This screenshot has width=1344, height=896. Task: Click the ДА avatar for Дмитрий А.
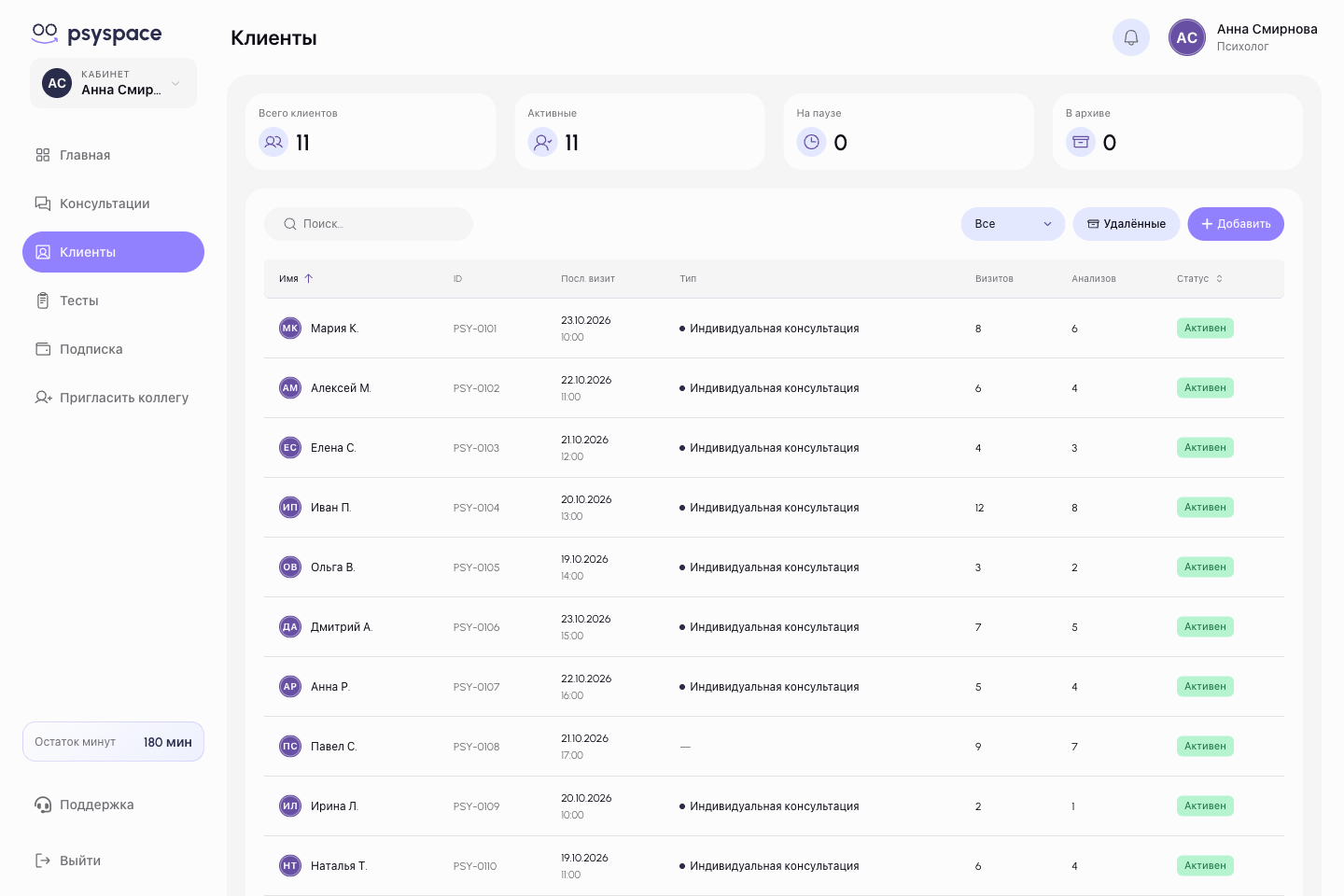coord(290,627)
